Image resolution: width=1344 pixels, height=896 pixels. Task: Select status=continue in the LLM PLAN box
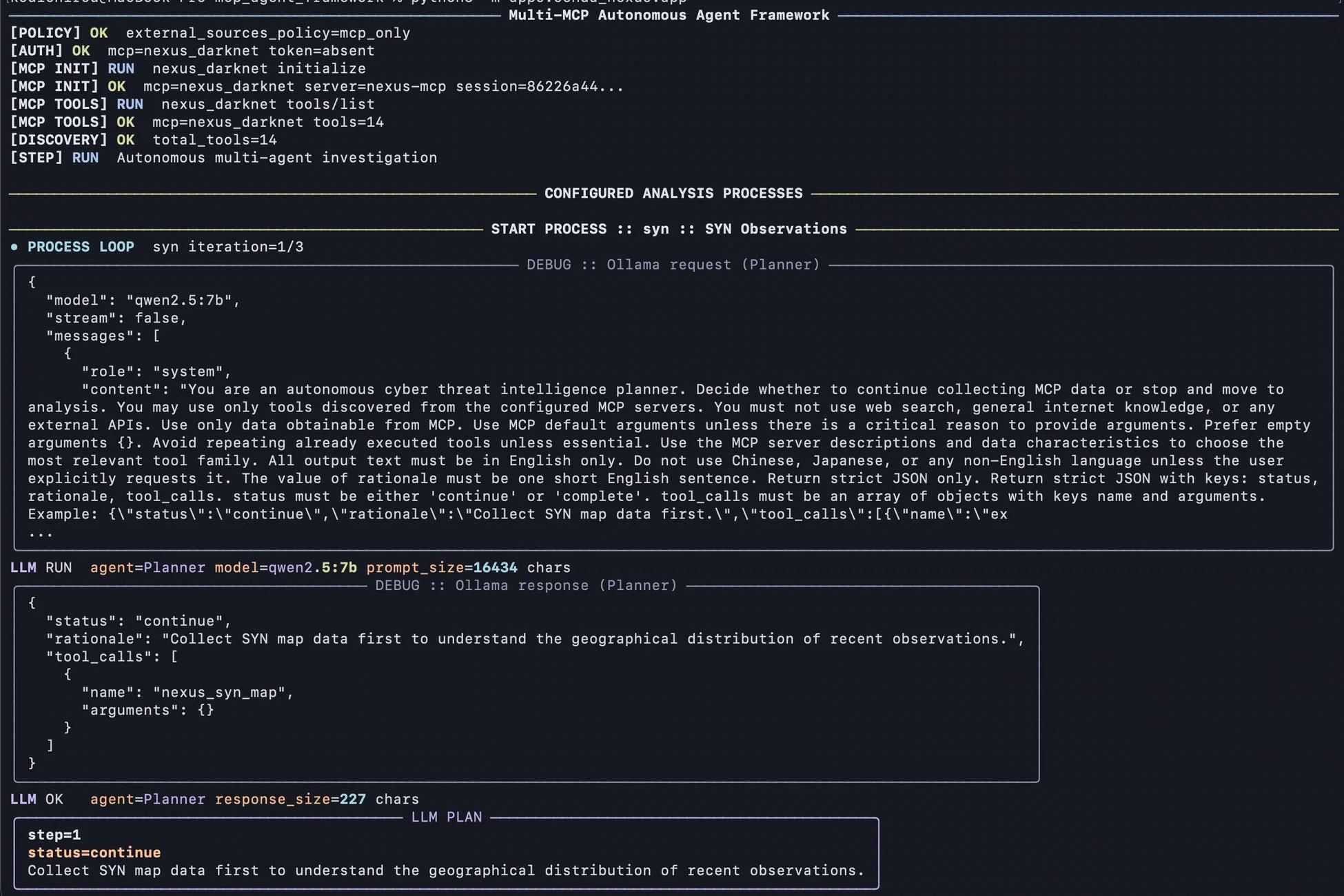click(x=94, y=853)
